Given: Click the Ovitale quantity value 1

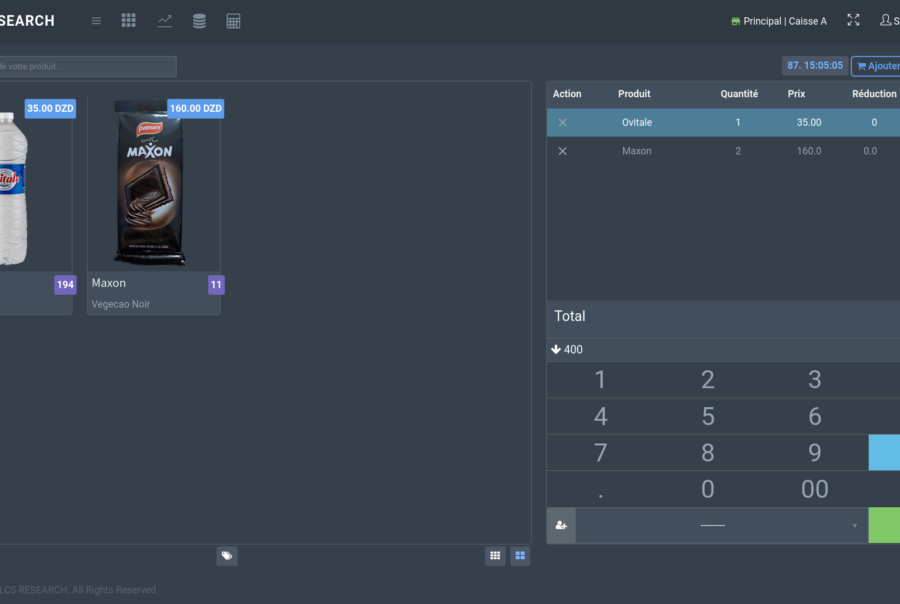Looking at the screenshot, I should coord(738,122).
